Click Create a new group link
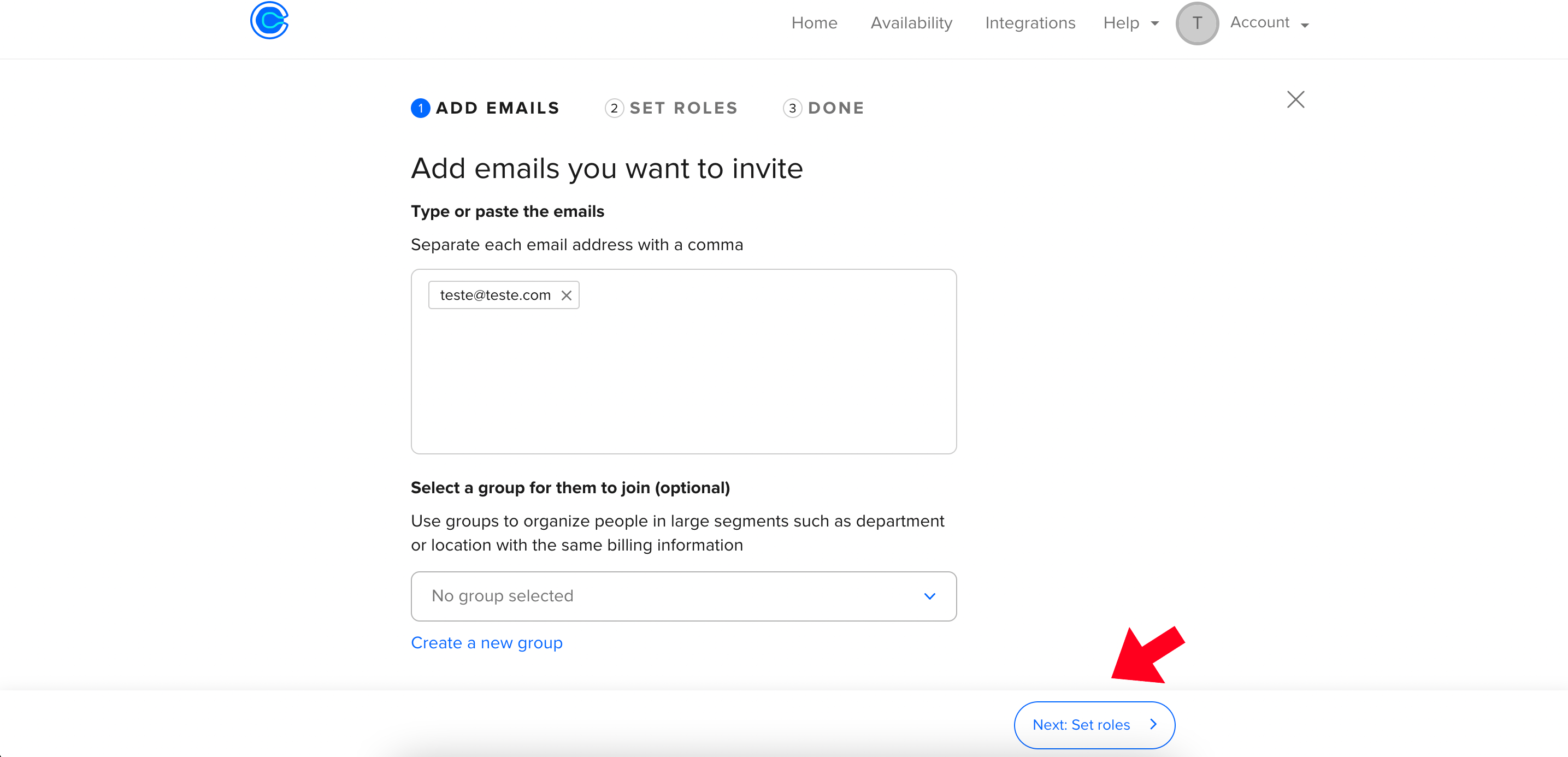This screenshot has width=1568, height=757. (x=486, y=643)
